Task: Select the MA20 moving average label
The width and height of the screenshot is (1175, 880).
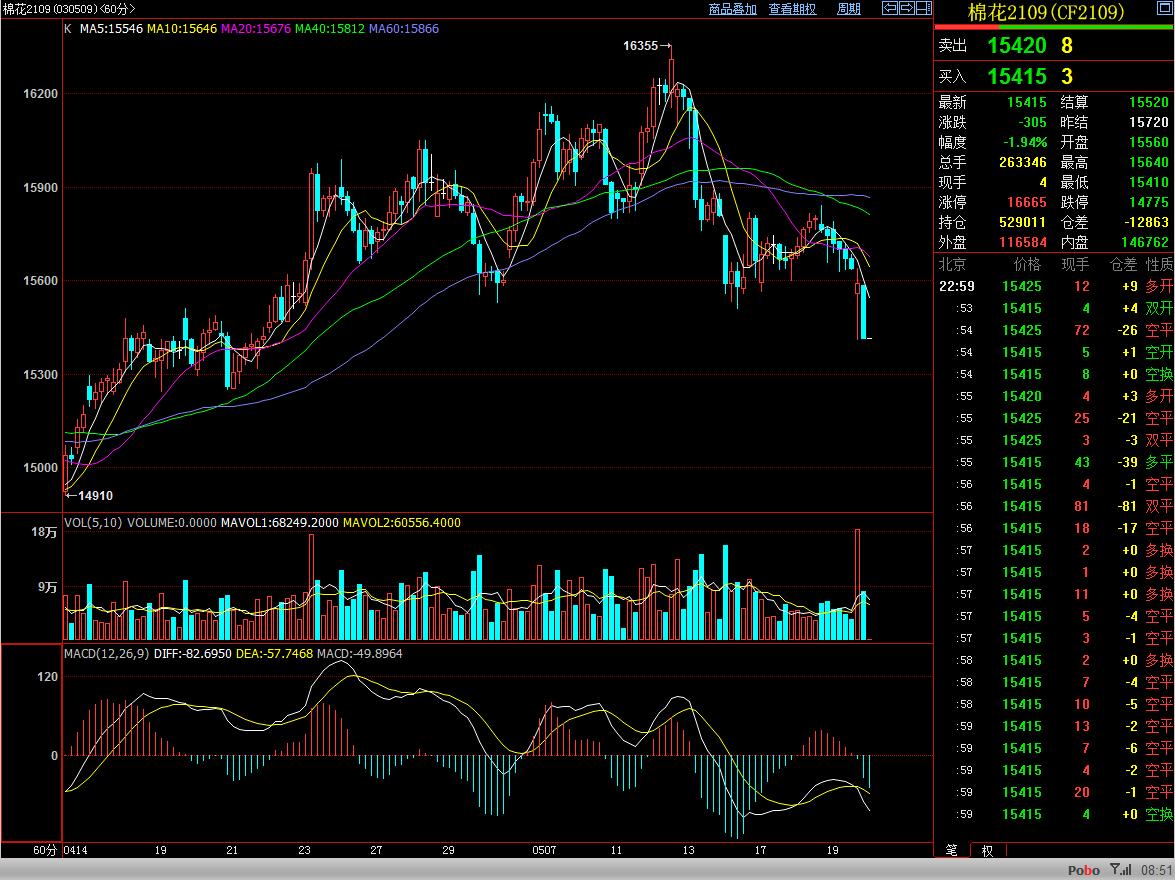Action: point(256,29)
